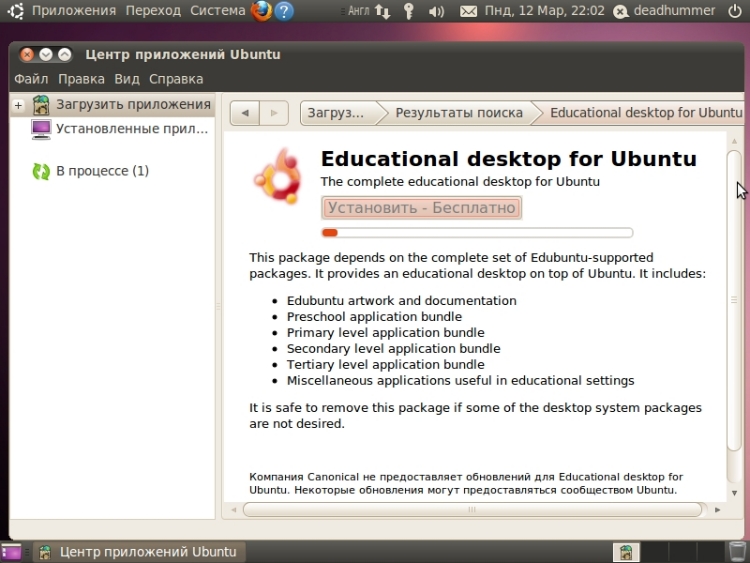The height and width of the screenshot is (563, 750).
Task: Click the network connection indicator icon
Action: click(x=383, y=11)
